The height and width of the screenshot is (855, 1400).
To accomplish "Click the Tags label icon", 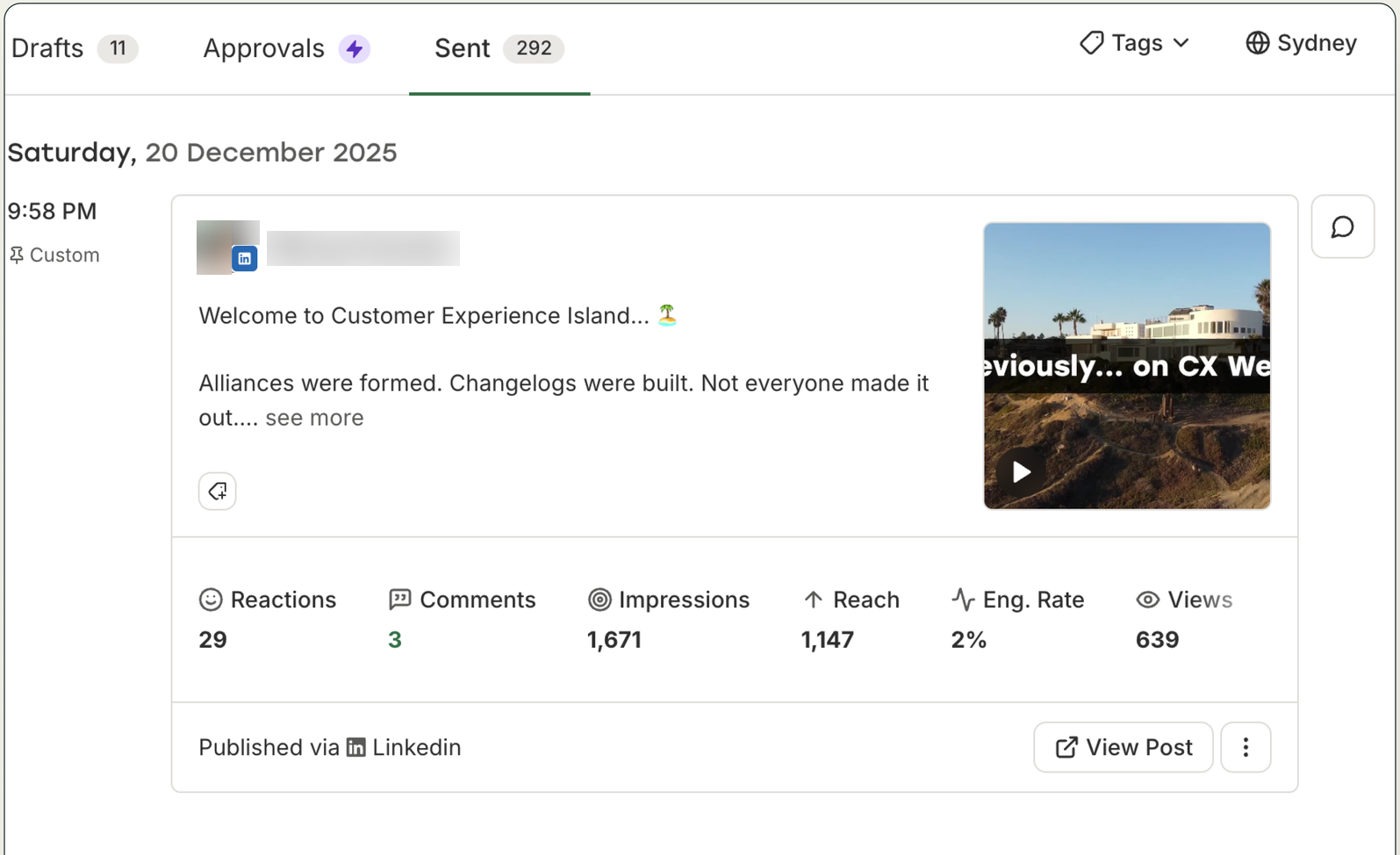I will (1091, 43).
